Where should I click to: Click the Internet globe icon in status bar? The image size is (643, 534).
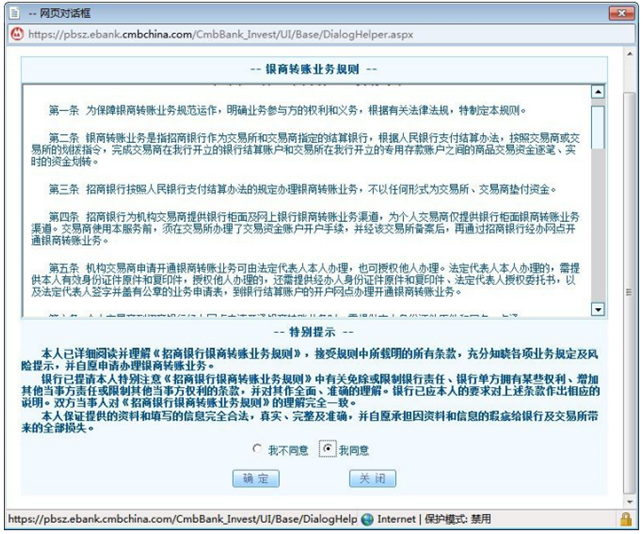click(x=367, y=519)
